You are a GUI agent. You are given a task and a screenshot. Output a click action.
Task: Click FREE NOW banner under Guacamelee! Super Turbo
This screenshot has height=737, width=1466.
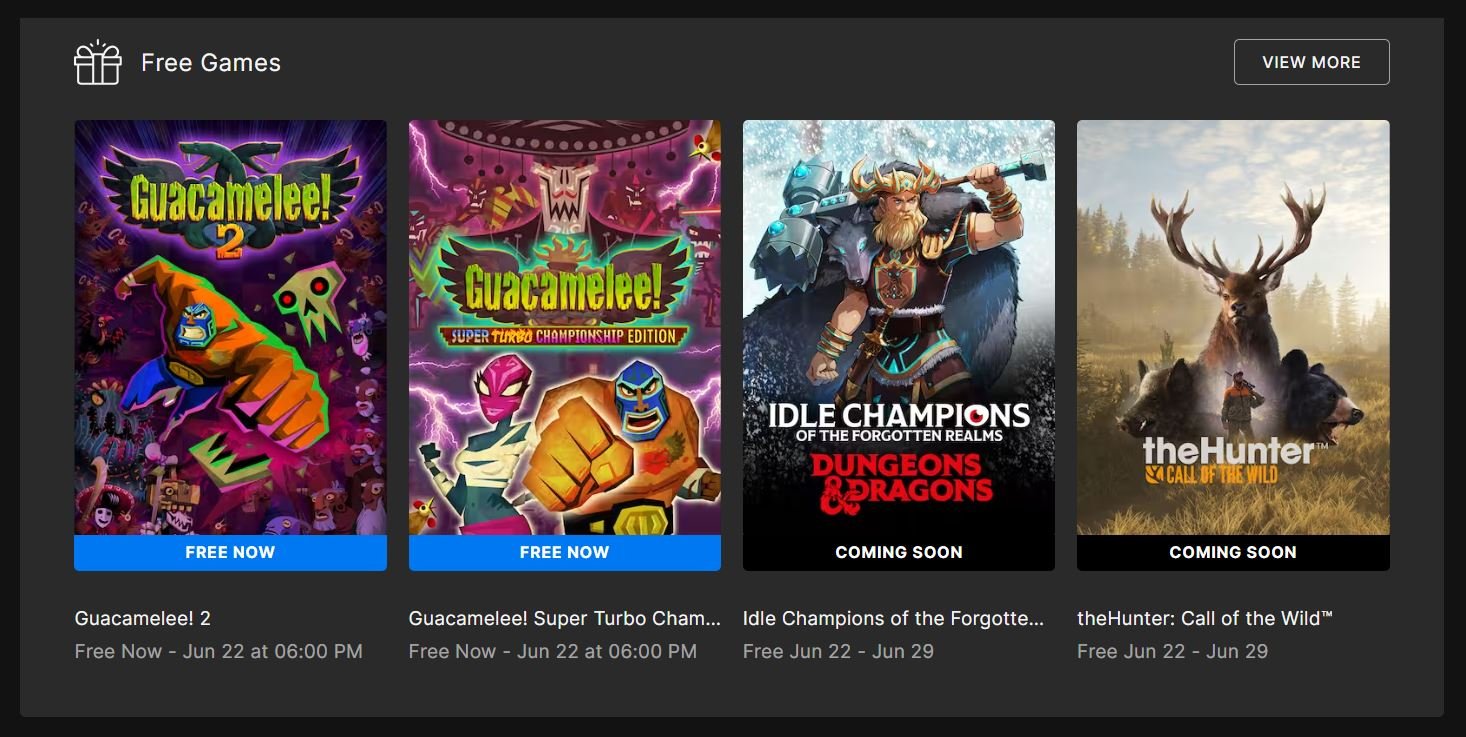click(564, 553)
